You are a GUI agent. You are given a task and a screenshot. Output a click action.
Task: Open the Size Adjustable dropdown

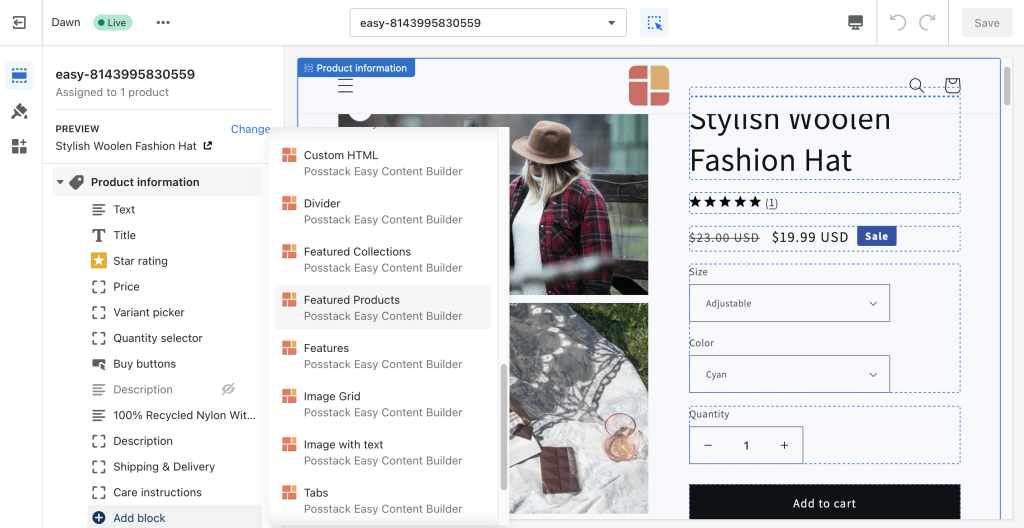tap(790, 303)
